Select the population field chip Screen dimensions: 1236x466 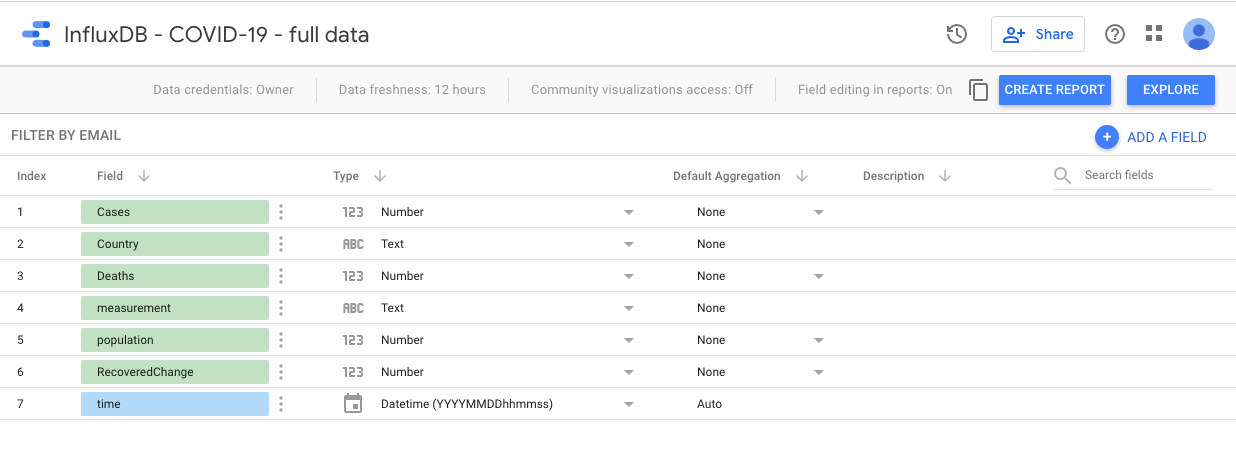(175, 340)
